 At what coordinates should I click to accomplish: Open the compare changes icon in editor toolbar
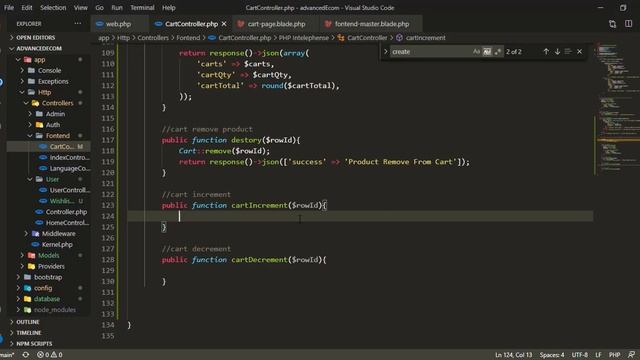point(612,24)
